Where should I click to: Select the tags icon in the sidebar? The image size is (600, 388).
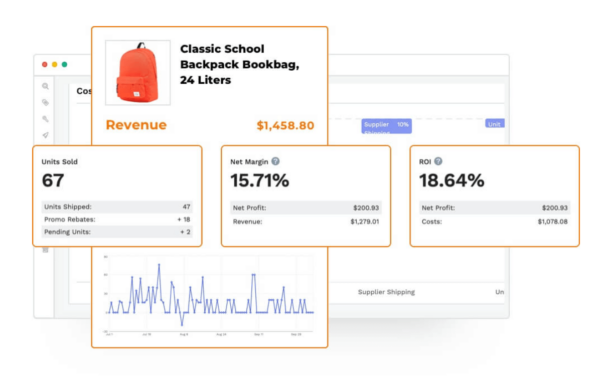pyautogui.click(x=45, y=102)
